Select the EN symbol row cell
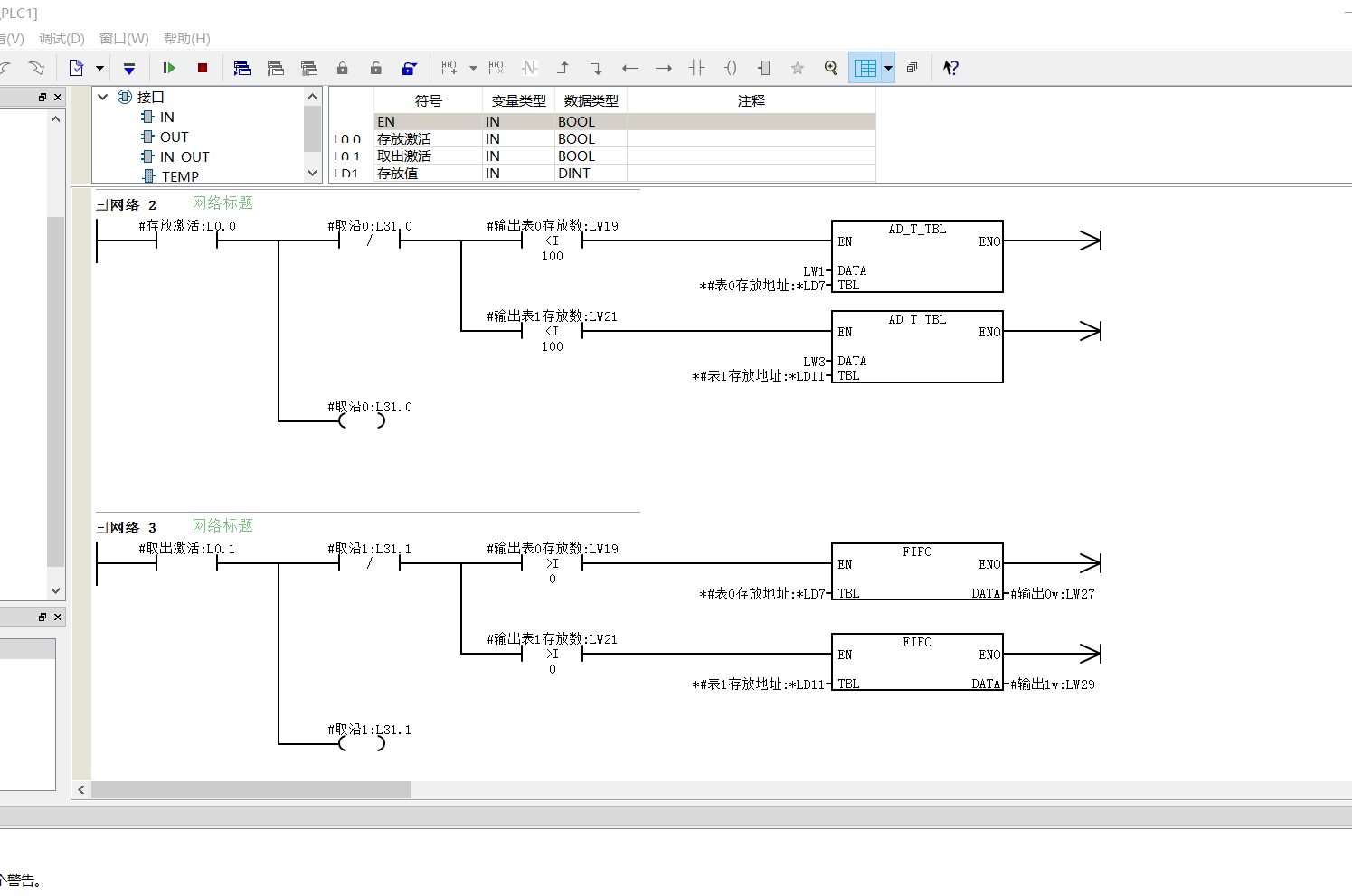The width and height of the screenshot is (1352, 896). click(429, 122)
